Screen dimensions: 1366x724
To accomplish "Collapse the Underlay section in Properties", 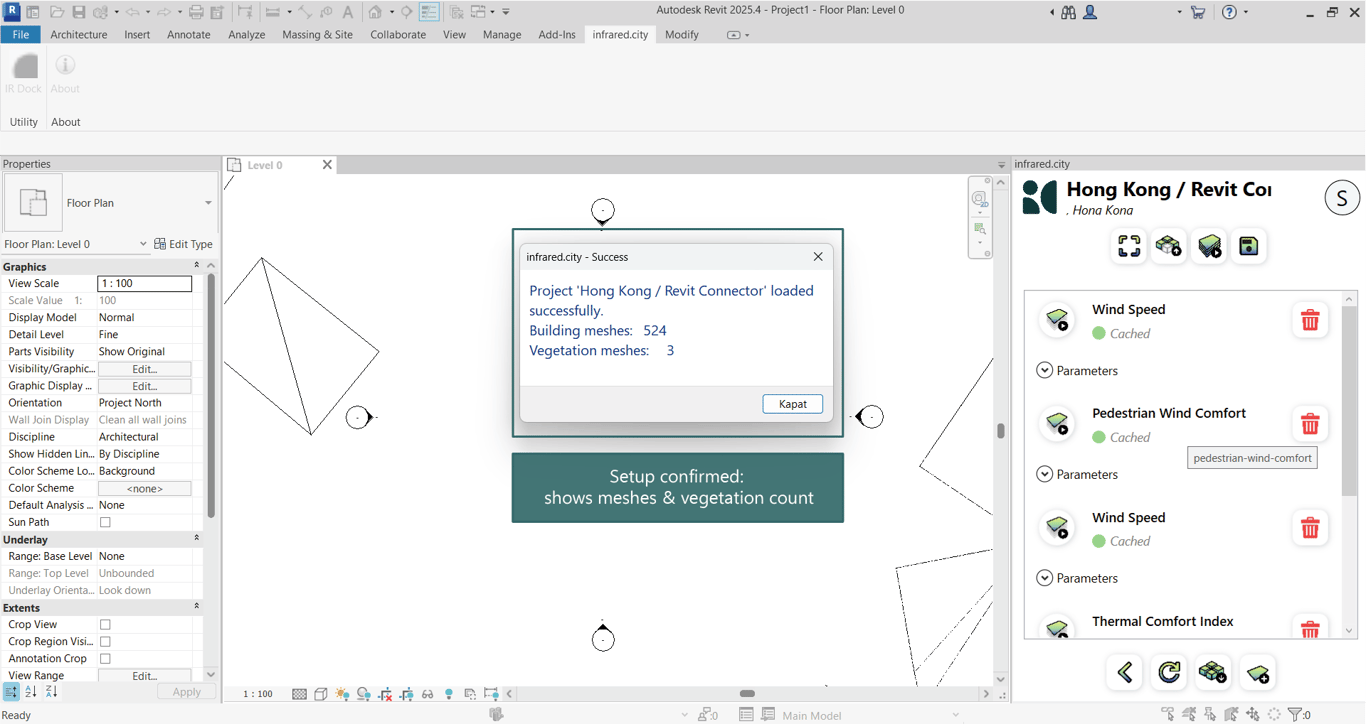I will click(196, 539).
